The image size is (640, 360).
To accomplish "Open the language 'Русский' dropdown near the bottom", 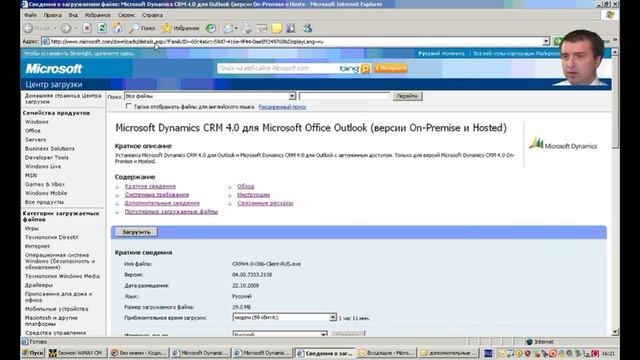I will click(x=323, y=334).
